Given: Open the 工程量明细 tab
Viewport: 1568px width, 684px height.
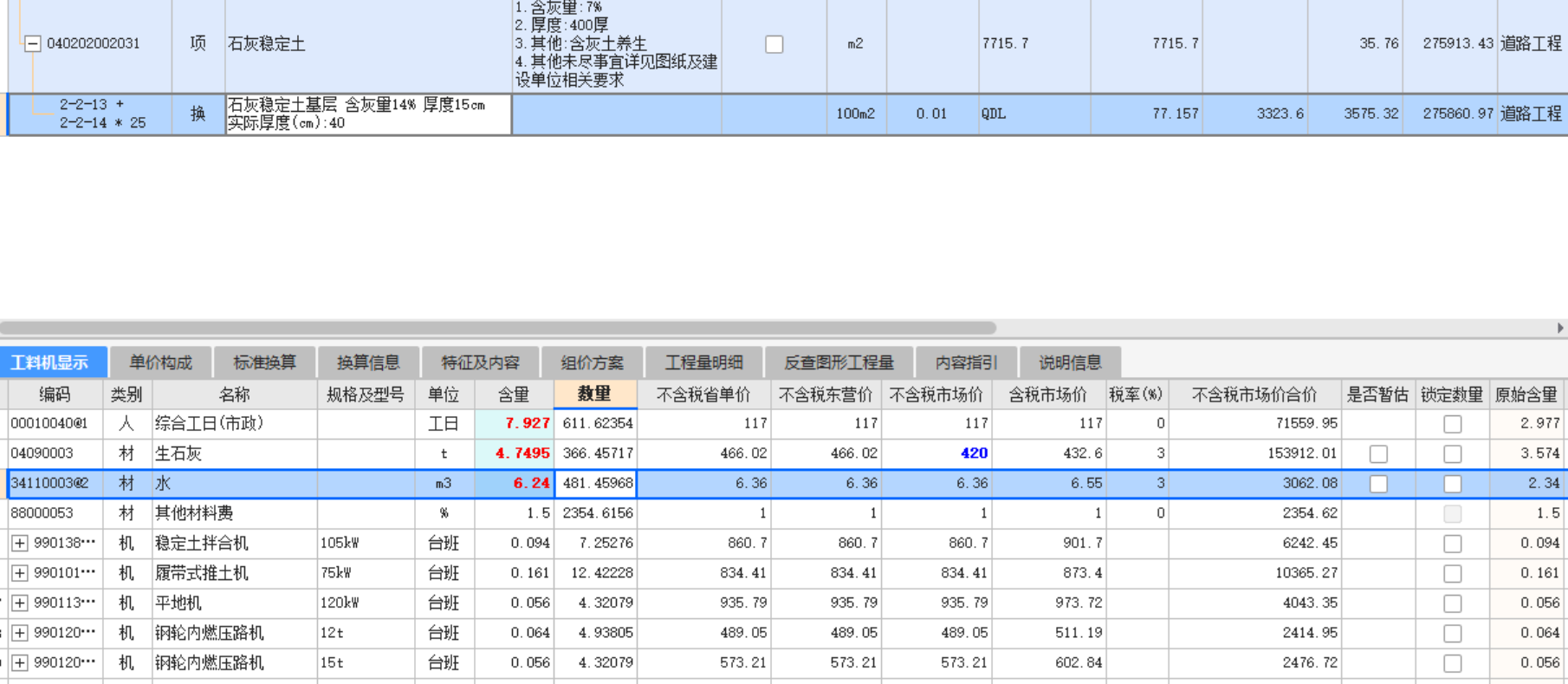Looking at the screenshot, I should tap(704, 362).
